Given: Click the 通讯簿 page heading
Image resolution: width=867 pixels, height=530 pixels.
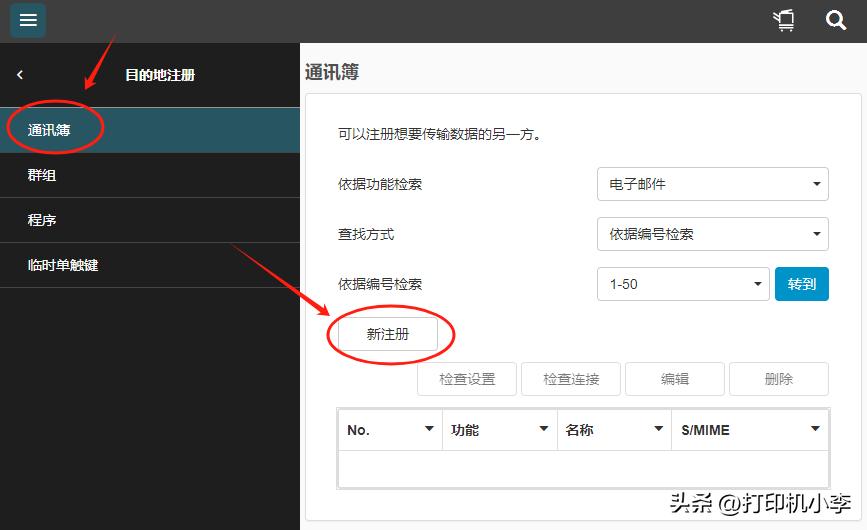Looking at the screenshot, I should [332, 72].
